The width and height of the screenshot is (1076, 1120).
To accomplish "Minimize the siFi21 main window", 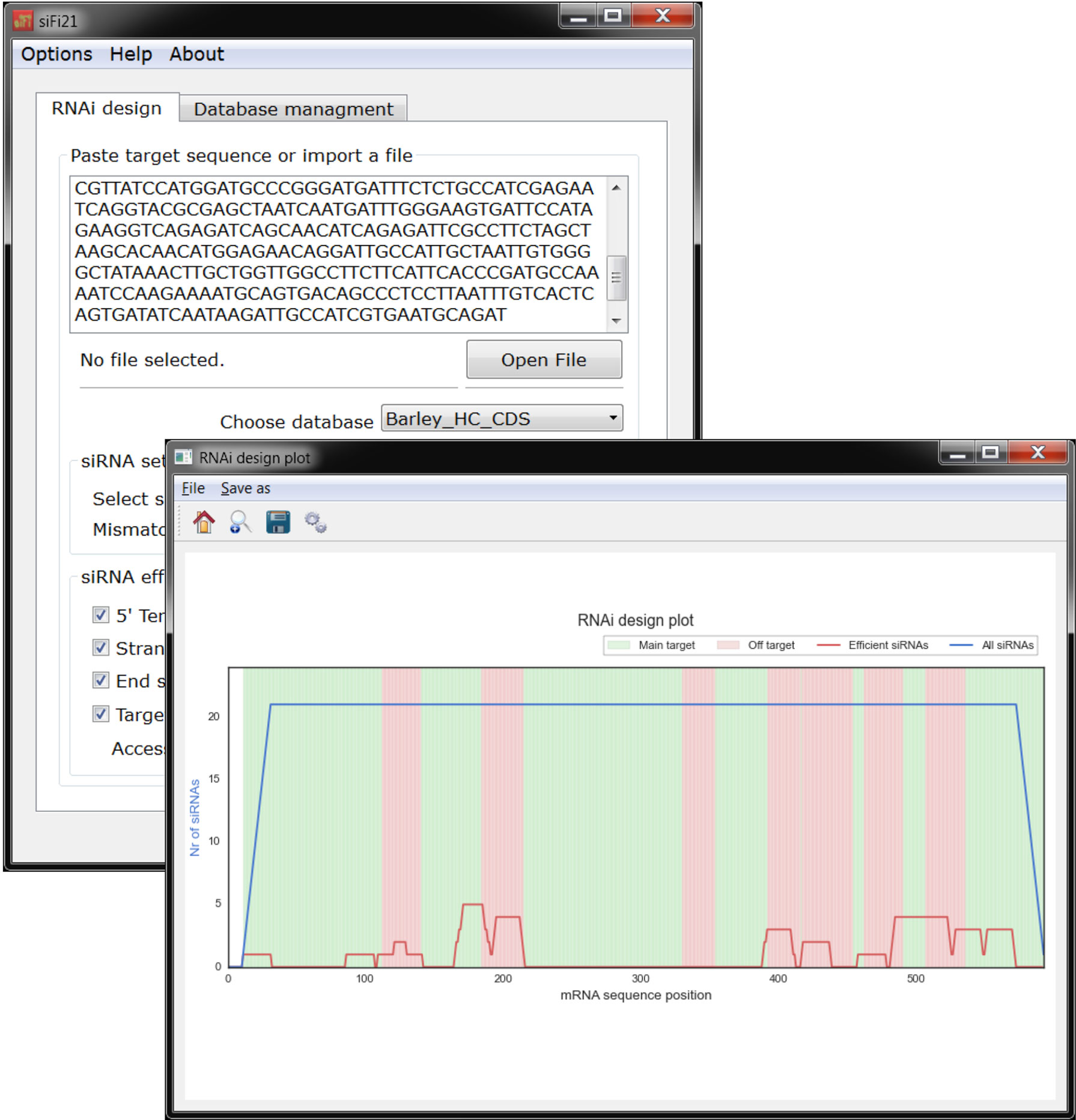I will tap(577, 17).
